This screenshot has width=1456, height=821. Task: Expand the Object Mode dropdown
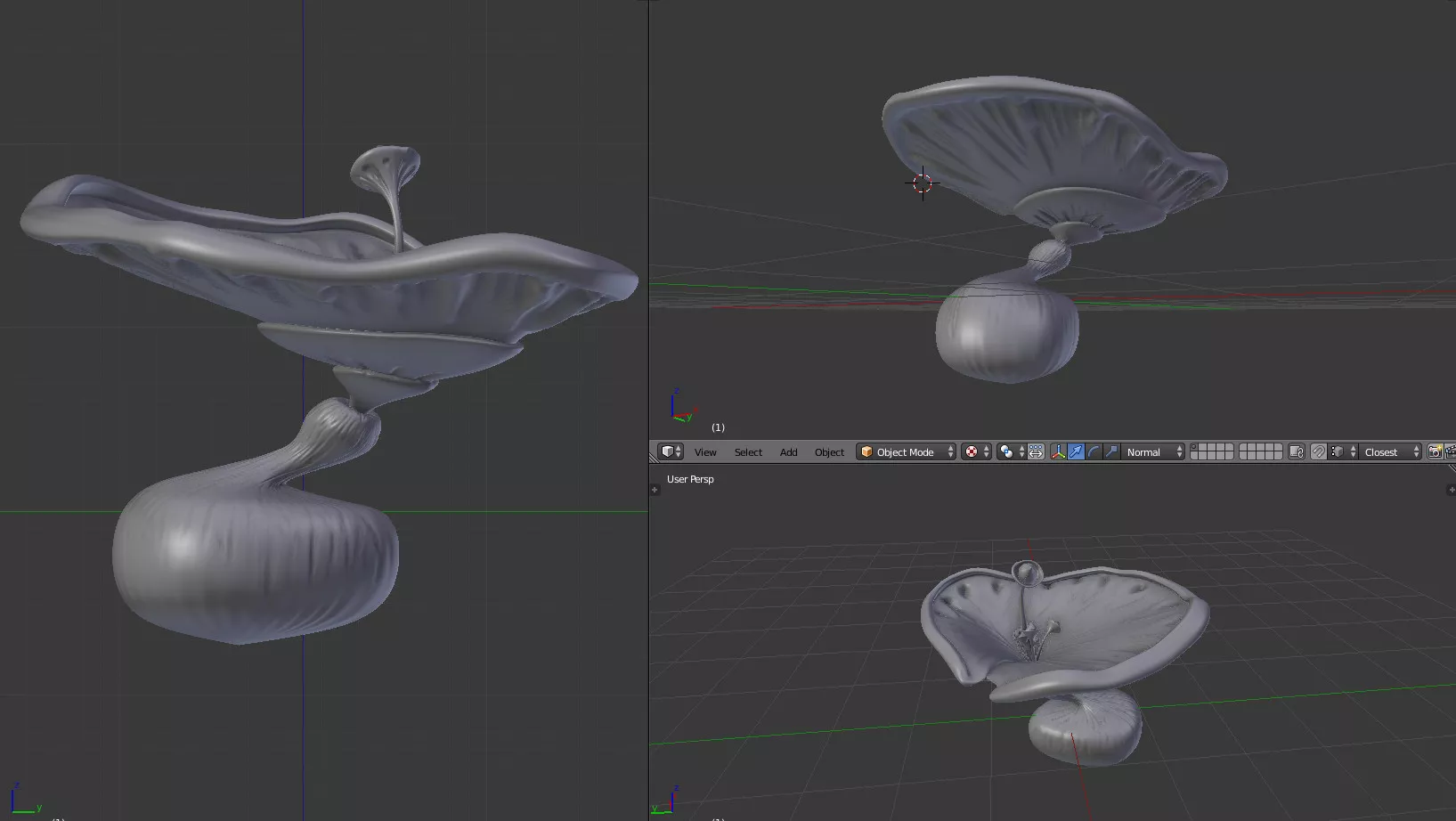pos(906,452)
